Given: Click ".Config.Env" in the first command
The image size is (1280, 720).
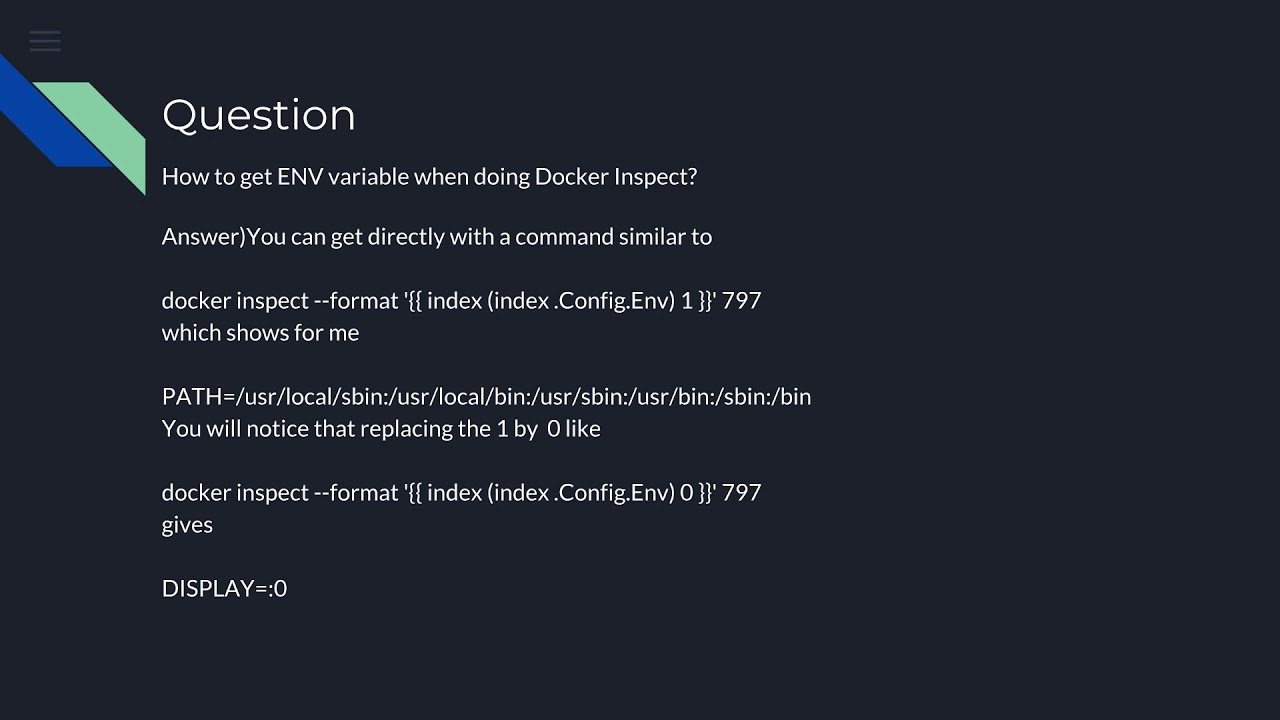Looking at the screenshot, I should pos(614,301).
